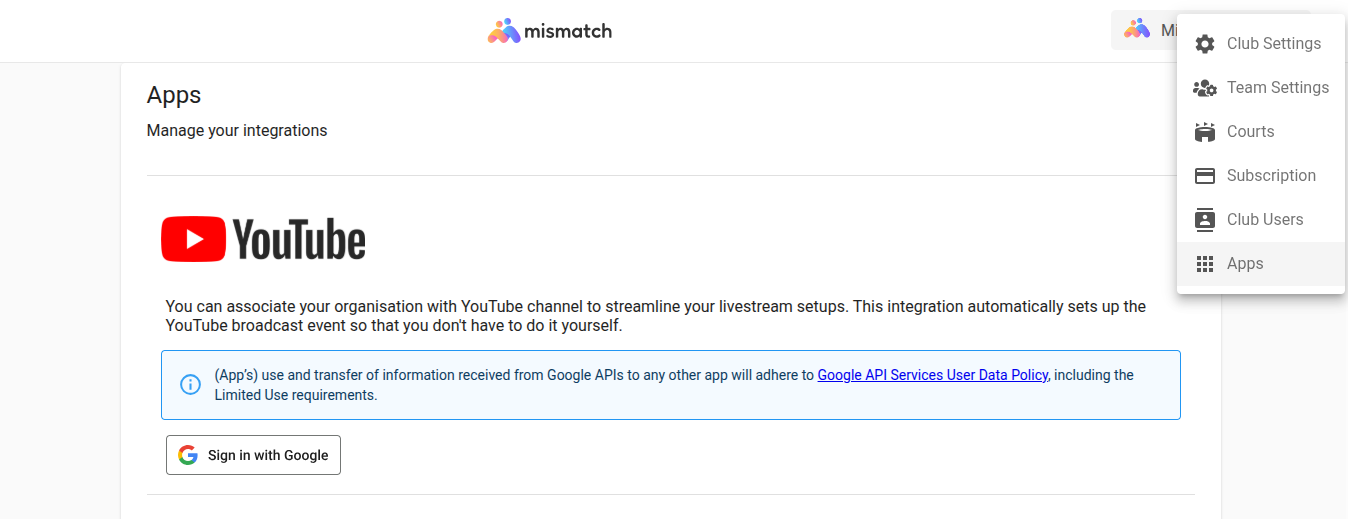Click the YouTube logo
Image resolution: width=1348 pixels, height=519 pixels.
point(264,240)
